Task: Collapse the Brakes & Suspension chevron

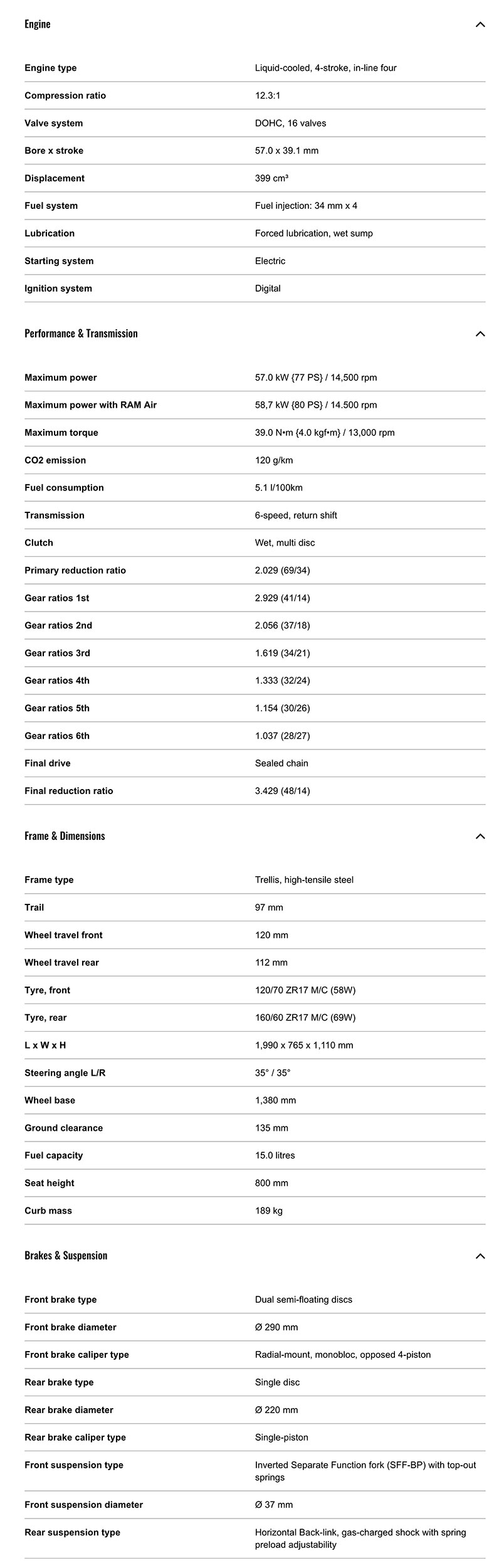Action: tap(480, 1256)
